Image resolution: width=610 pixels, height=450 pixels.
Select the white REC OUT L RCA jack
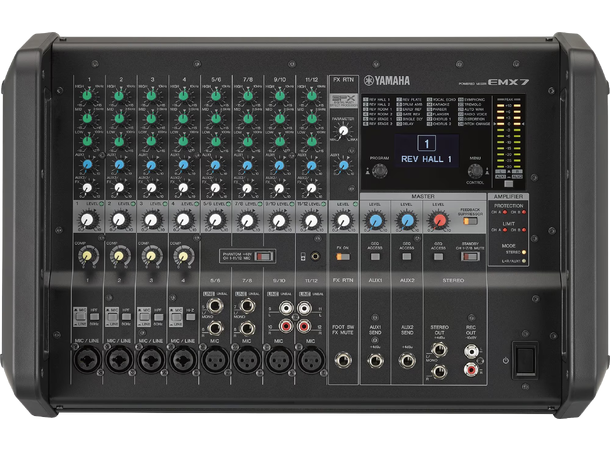coord(471,351)
